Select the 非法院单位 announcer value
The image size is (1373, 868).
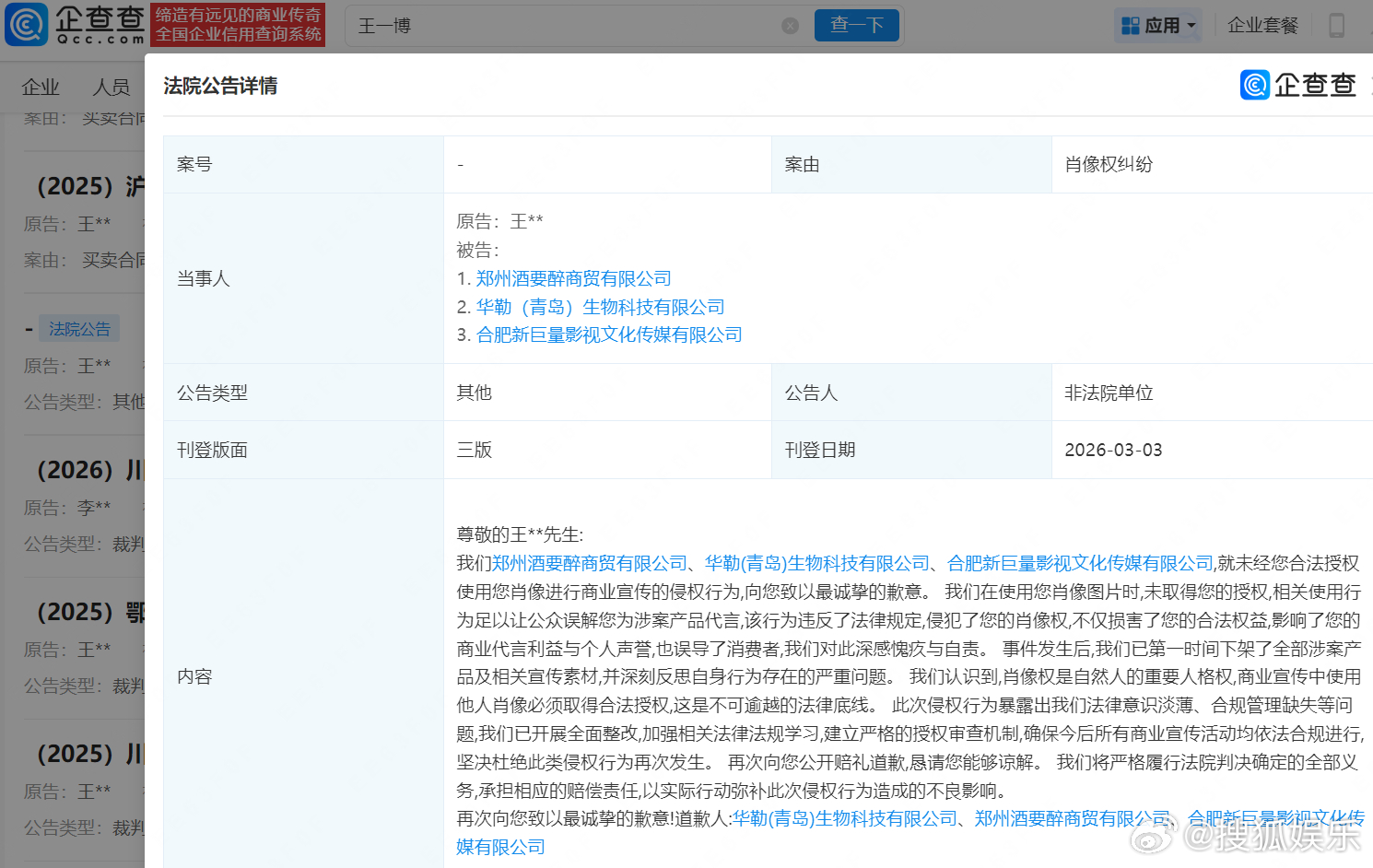click(1109, 393)
